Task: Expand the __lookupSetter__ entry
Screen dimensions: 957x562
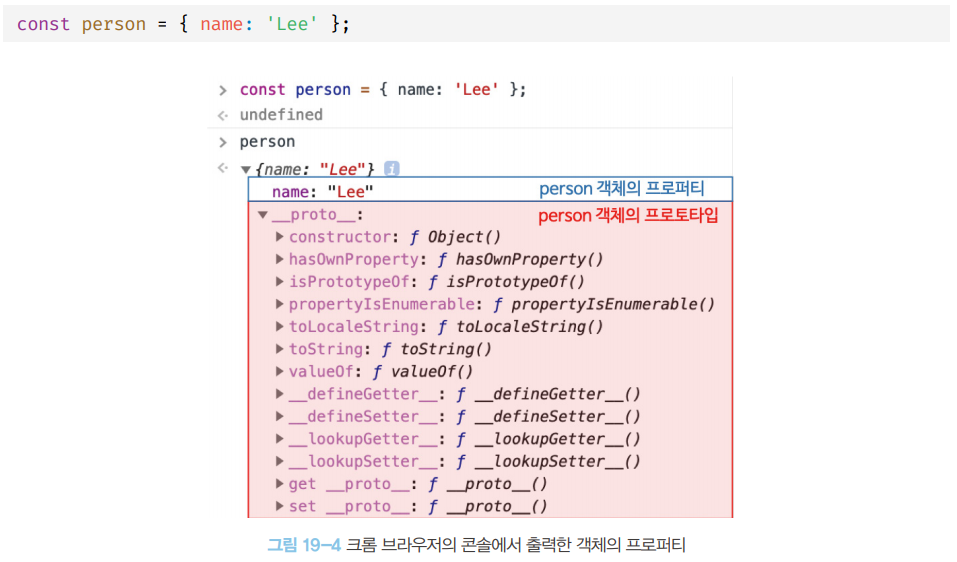Action: [280, 462]
